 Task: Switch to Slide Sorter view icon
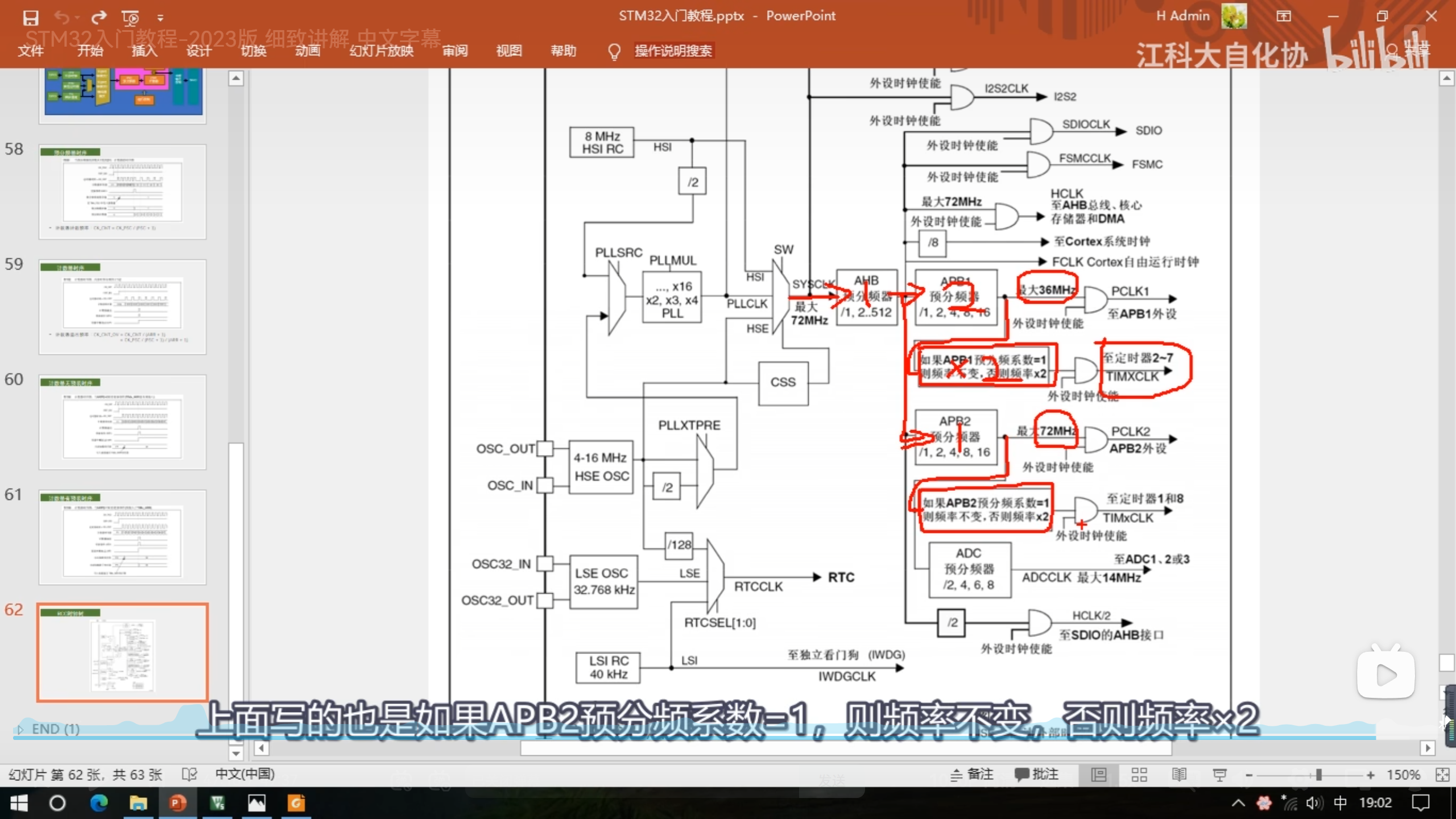click(x=1139, y=775)
